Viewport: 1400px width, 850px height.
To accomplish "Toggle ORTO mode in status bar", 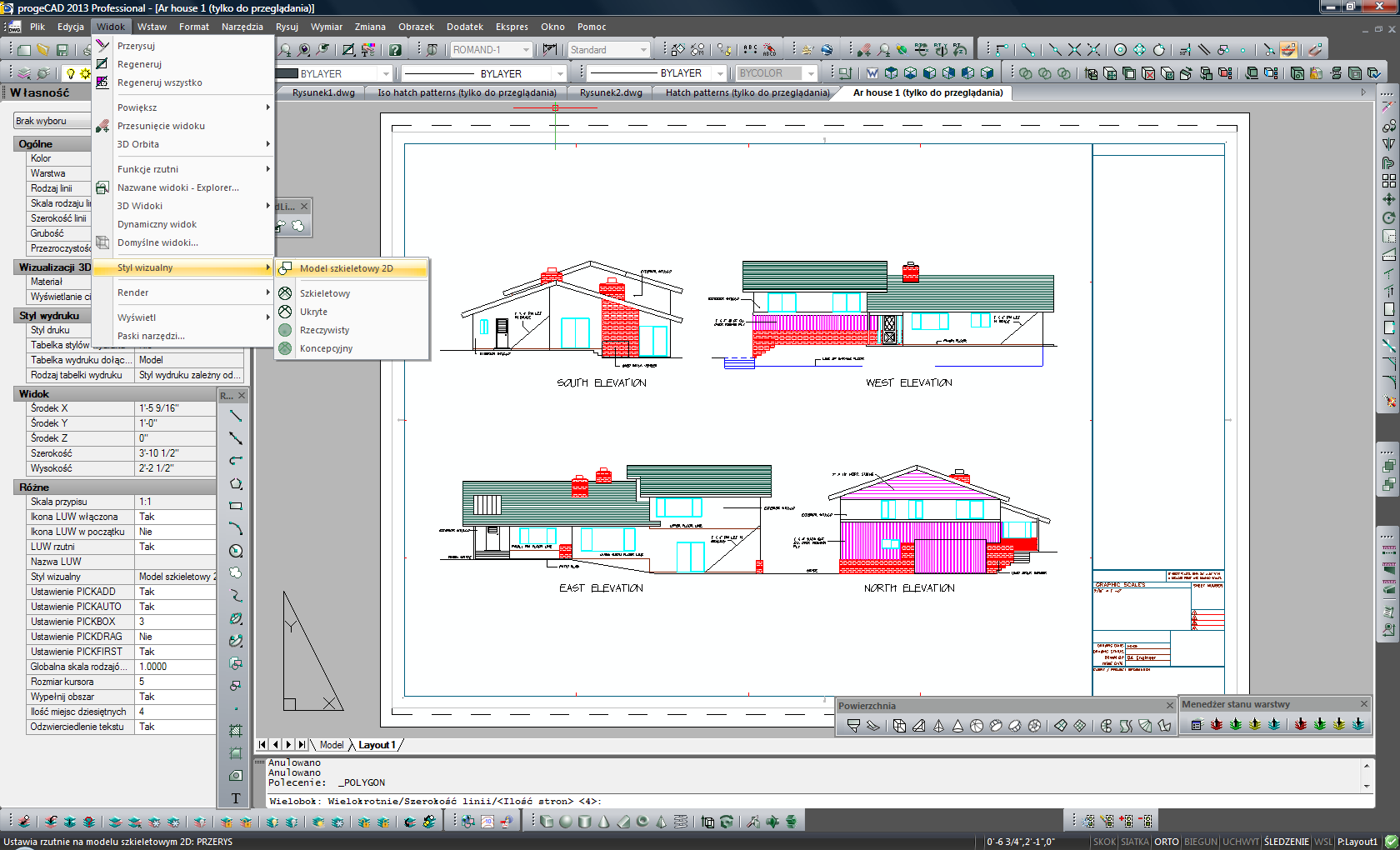I will coord(1166,842).
